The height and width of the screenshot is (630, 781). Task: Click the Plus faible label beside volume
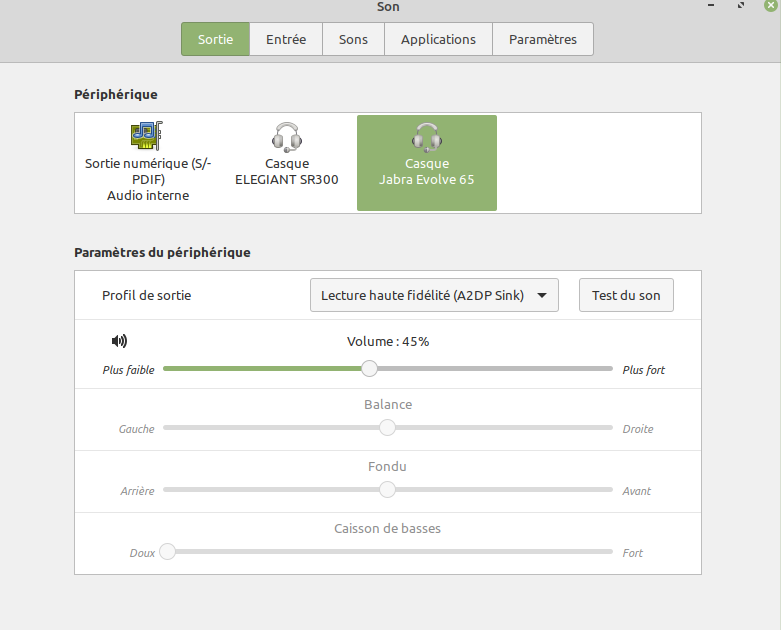(128, 370)
